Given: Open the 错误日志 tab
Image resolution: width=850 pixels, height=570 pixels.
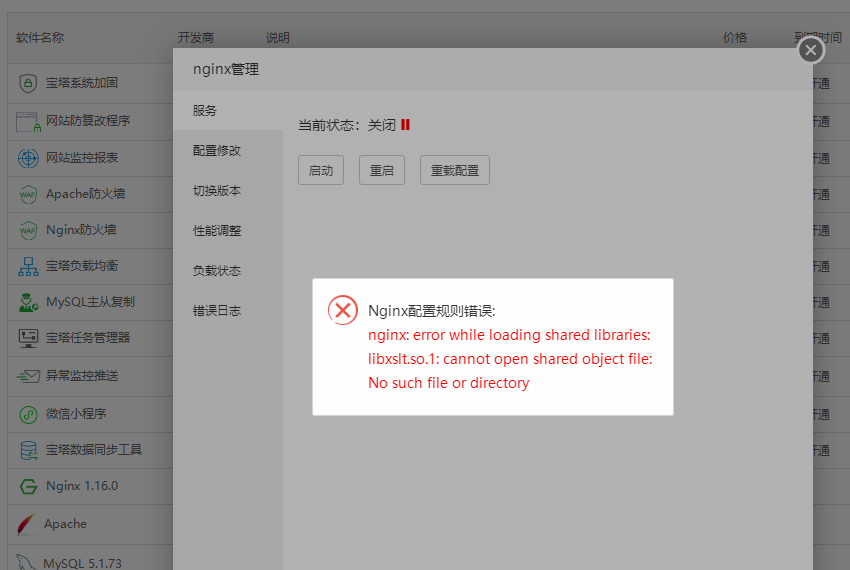Looking at the screenshot, I should click(228, 311).
